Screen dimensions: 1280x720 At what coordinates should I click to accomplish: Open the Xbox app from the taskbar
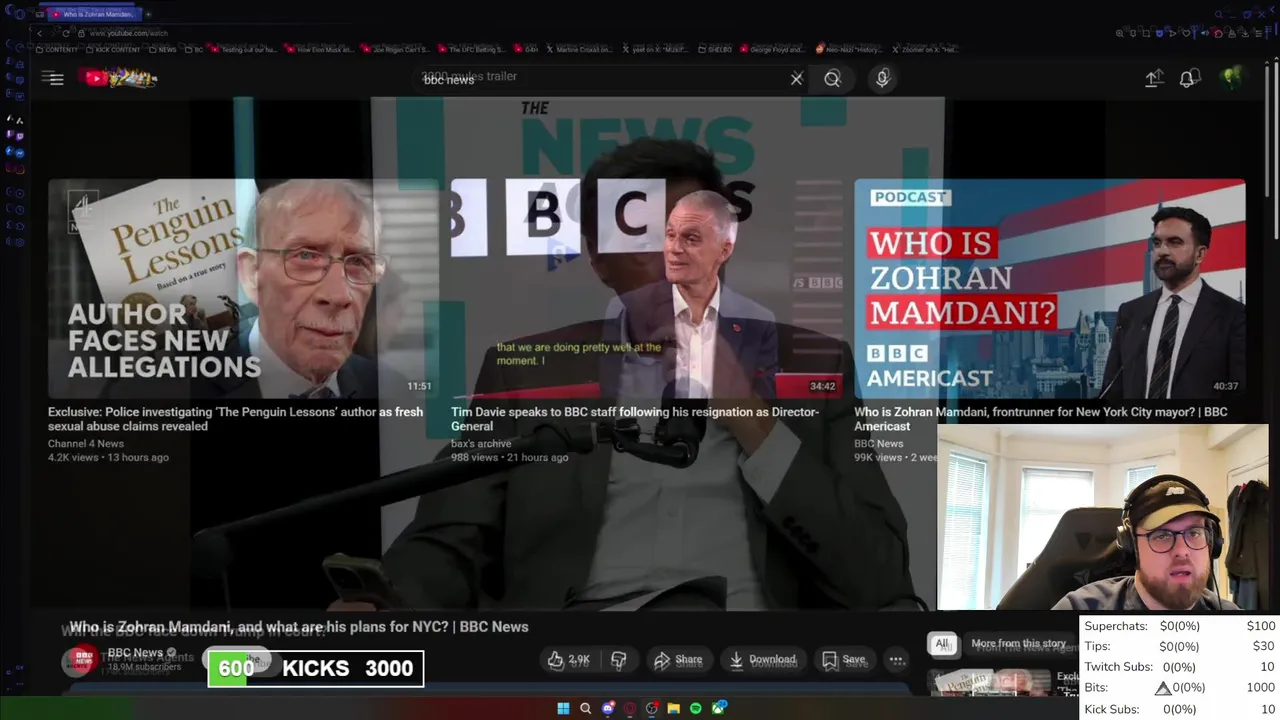click(x=719, y=708)
